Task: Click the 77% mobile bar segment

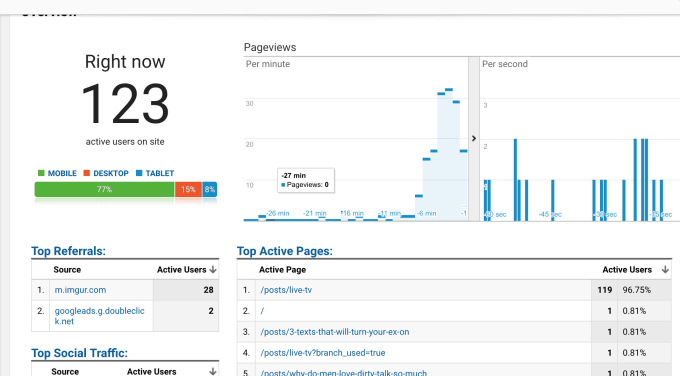Action: 105,189
